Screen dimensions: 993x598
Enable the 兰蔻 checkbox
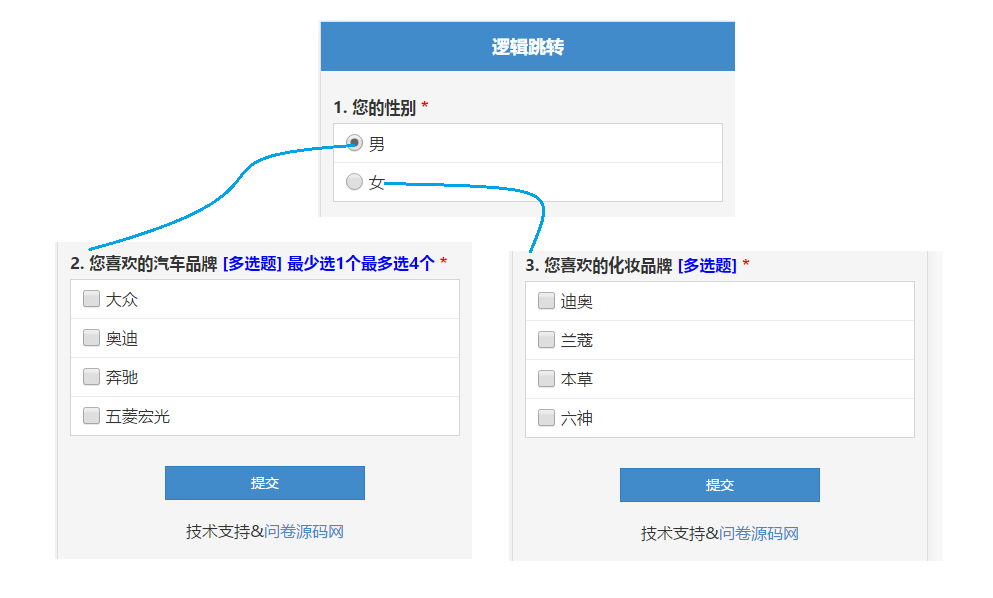click(x=546, y=340)
